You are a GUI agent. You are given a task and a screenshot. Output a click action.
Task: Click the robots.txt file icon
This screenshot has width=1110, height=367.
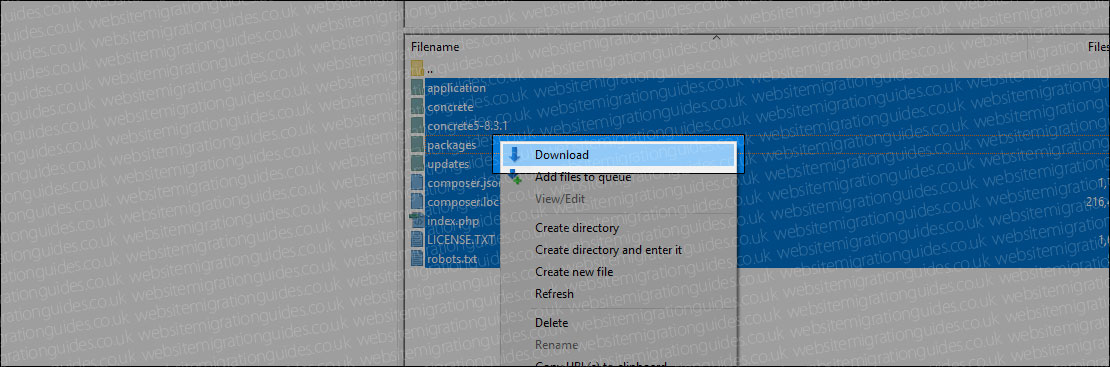coord(417,259)
